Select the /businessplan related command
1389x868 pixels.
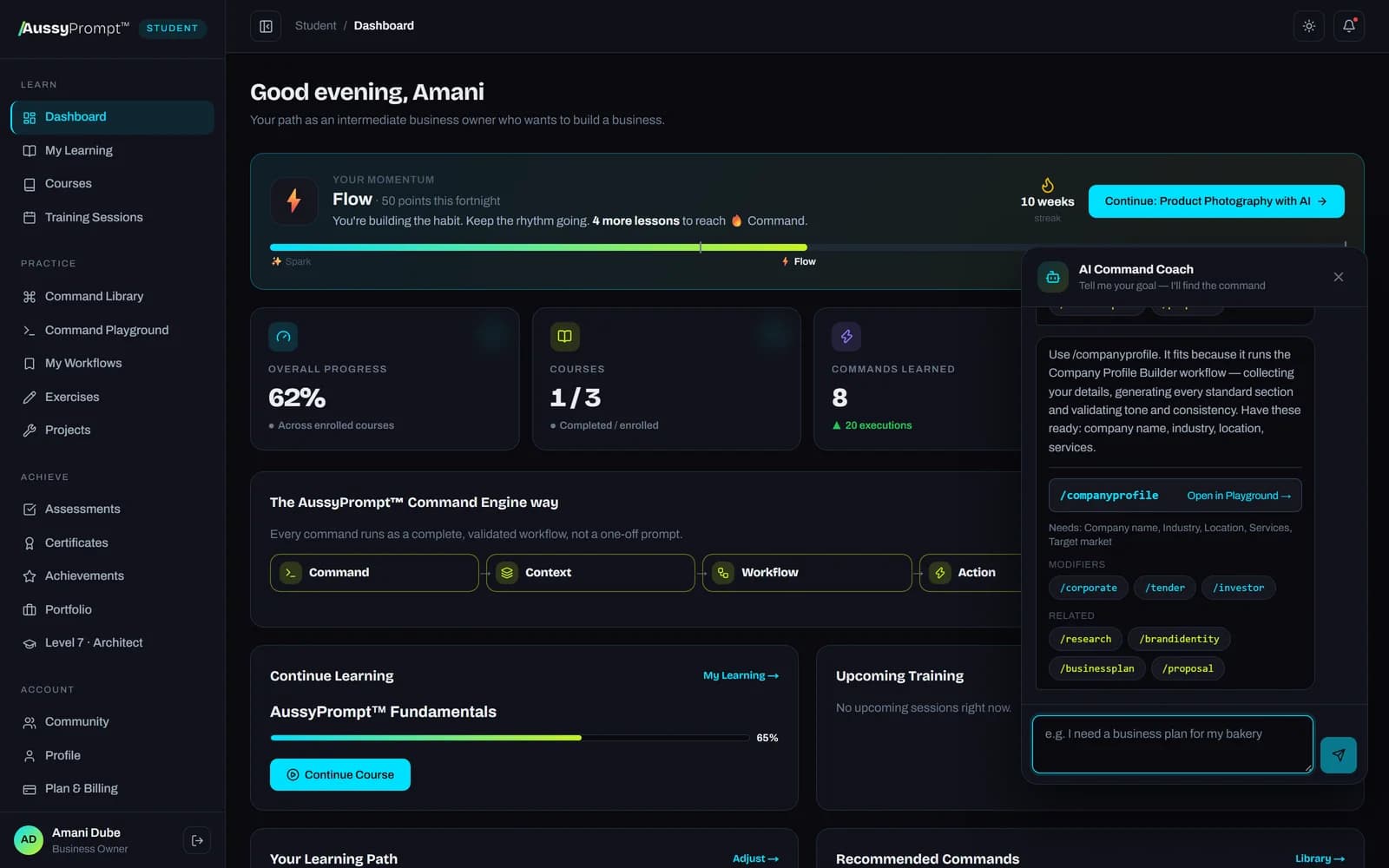pyautogui.click(x=1096, y=668)
